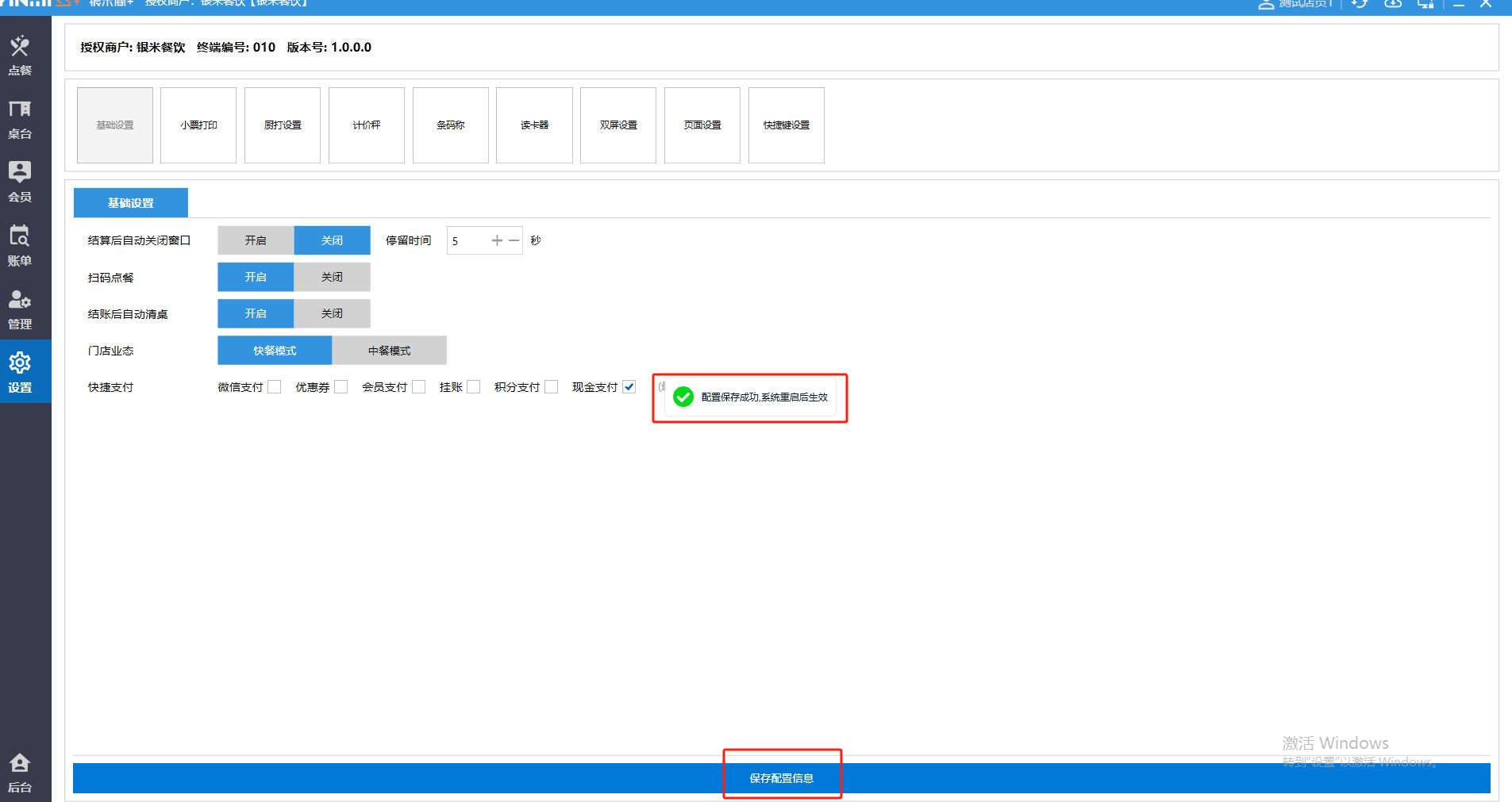Click the sync refresh icon in title bar
The height and width of the screenshot is (802, 1512).
[x=1360, y=4]
